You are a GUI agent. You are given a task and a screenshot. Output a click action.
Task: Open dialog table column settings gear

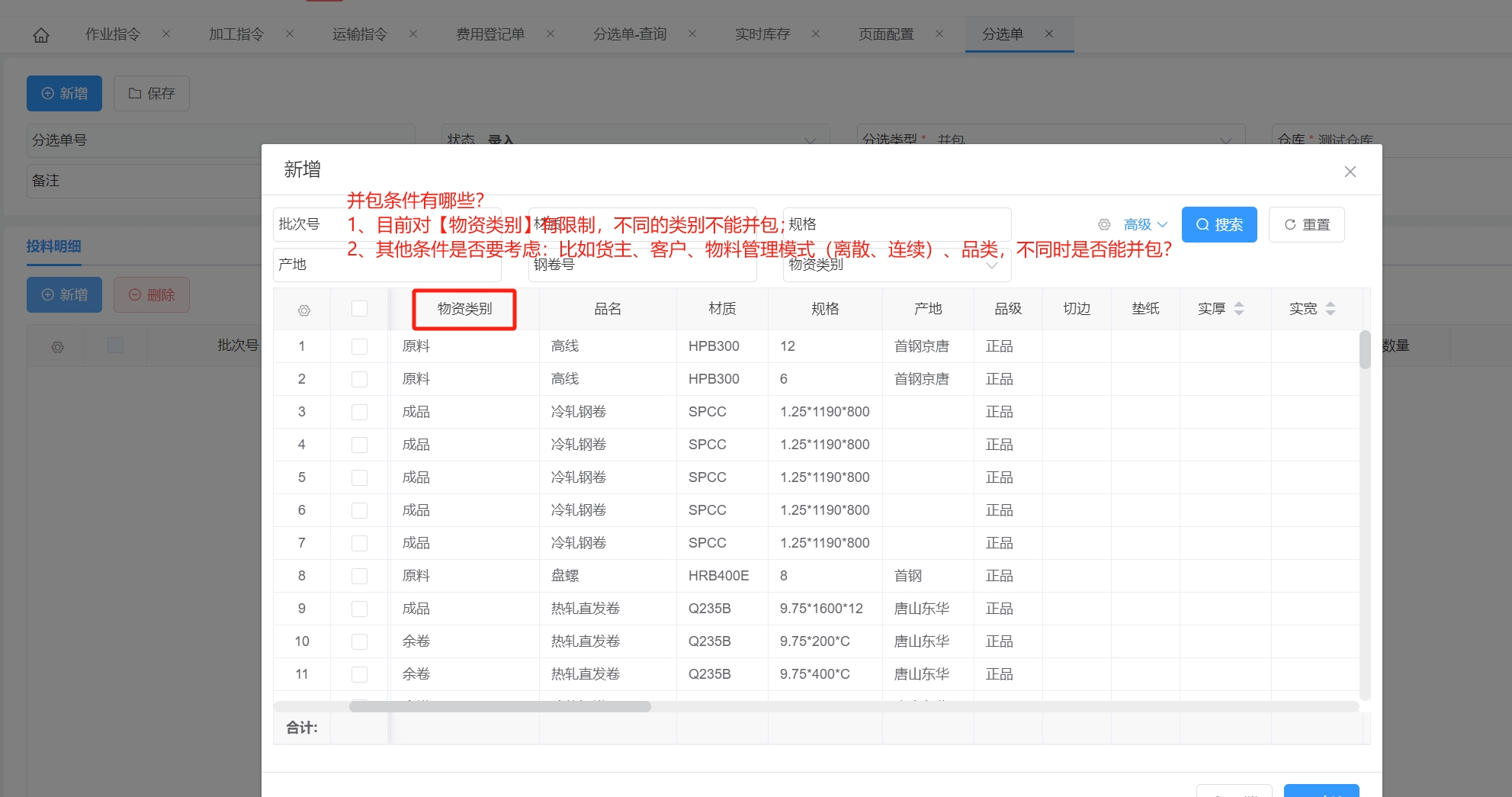pyautogui.click(x=304, y=310)
